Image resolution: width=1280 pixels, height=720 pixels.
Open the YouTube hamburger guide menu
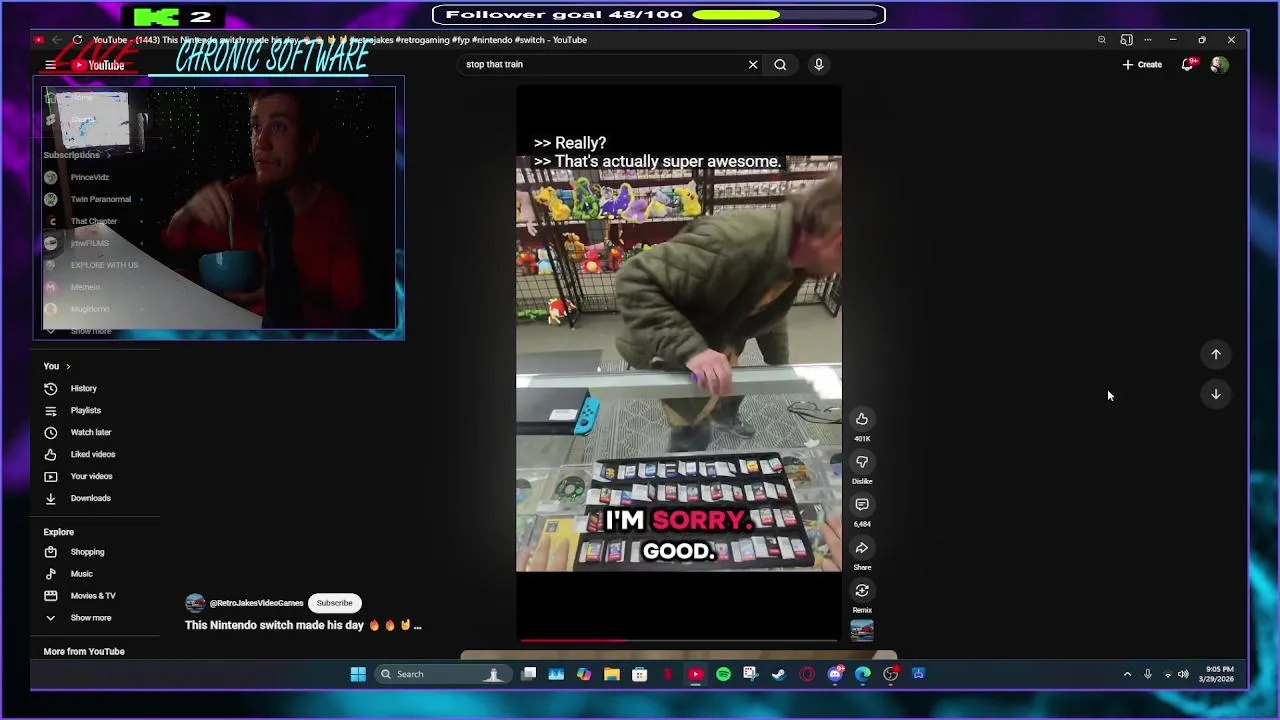[50, 65]
